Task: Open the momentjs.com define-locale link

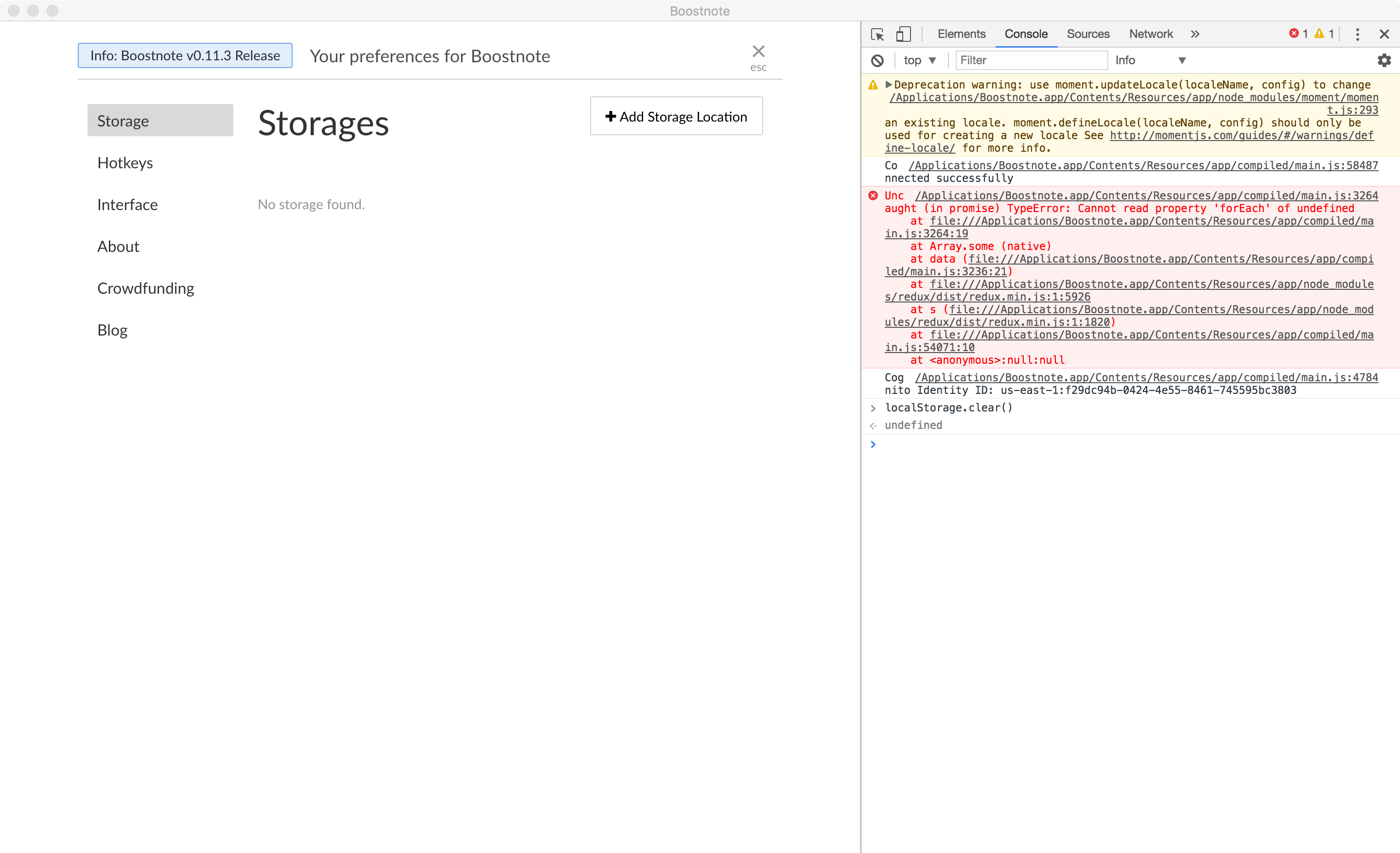Action: coord(1241,136)
